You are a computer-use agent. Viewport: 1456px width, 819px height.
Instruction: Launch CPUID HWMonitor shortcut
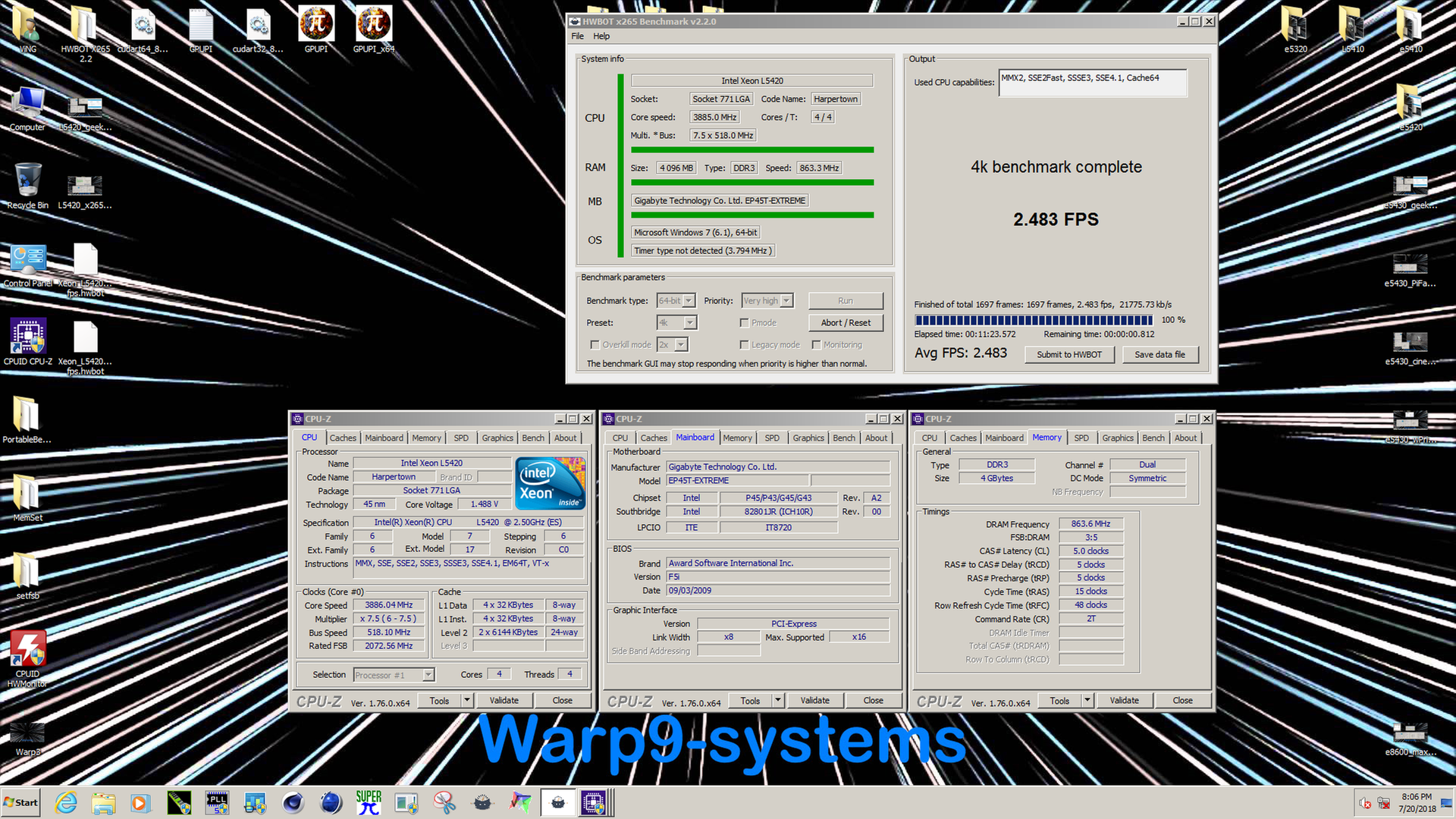tap(27, 658)
